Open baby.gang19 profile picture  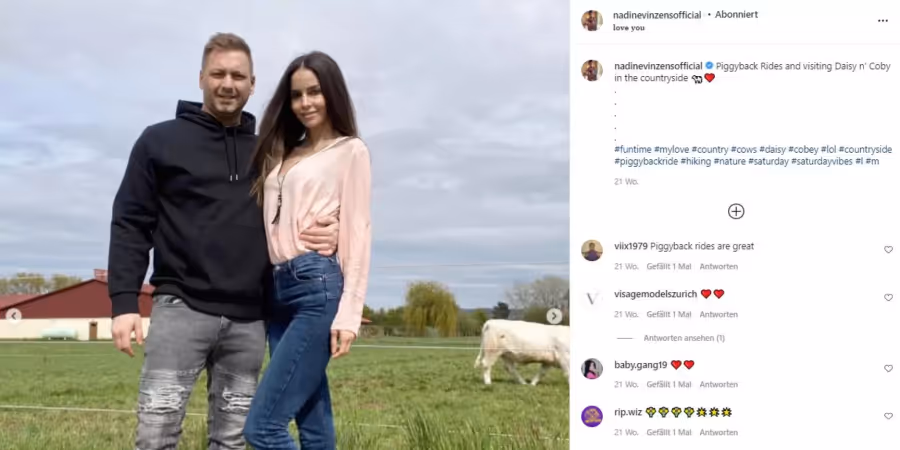592,368
